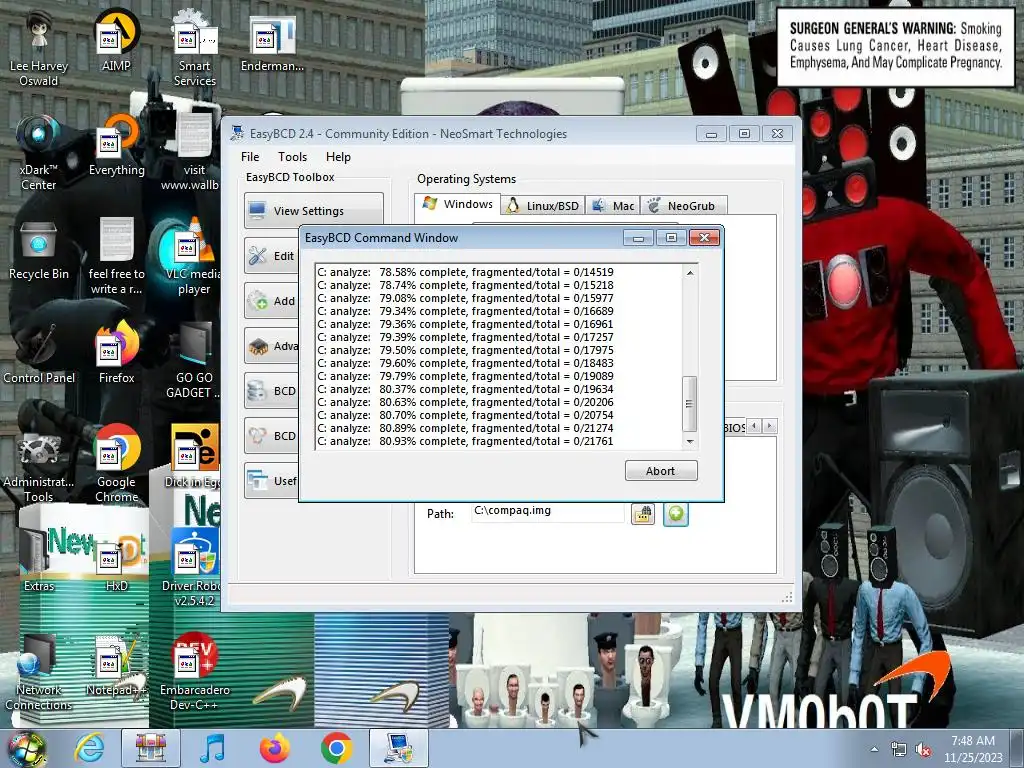The height and width of the screenshot is (768, 1024).
Task: Click the Abort button
Action: point(661,471)
